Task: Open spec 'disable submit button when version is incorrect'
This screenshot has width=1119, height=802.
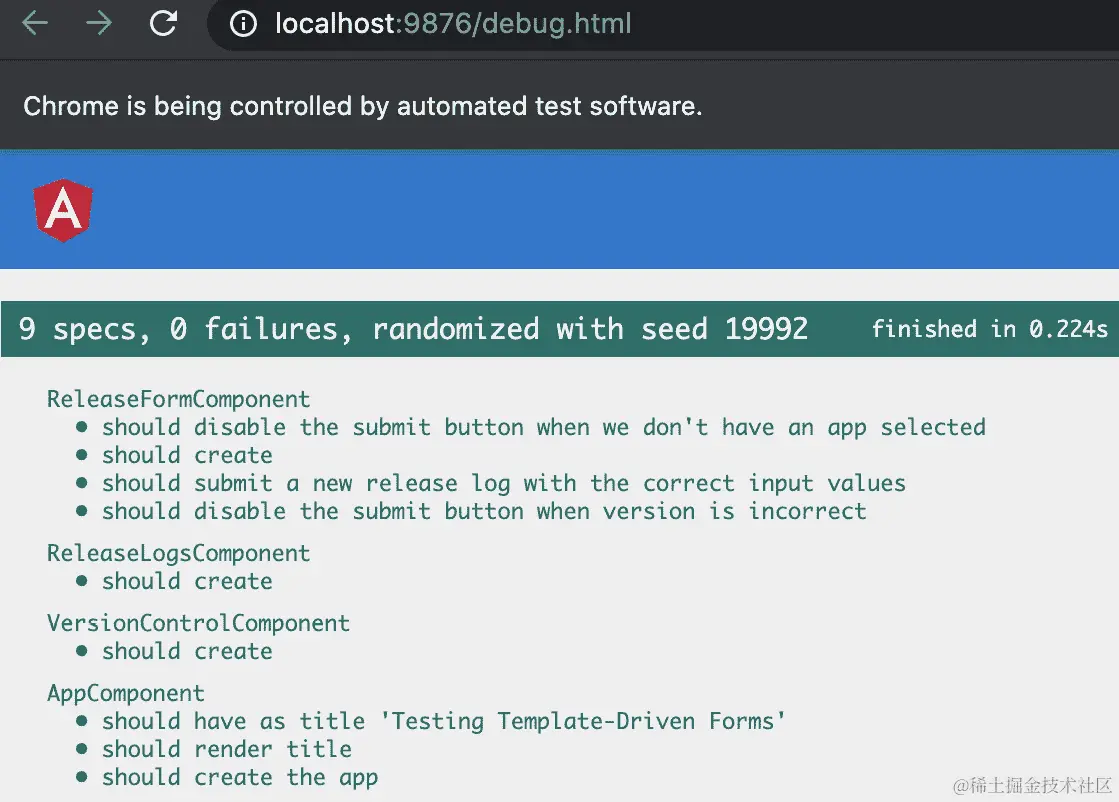Action: point(484,511)
